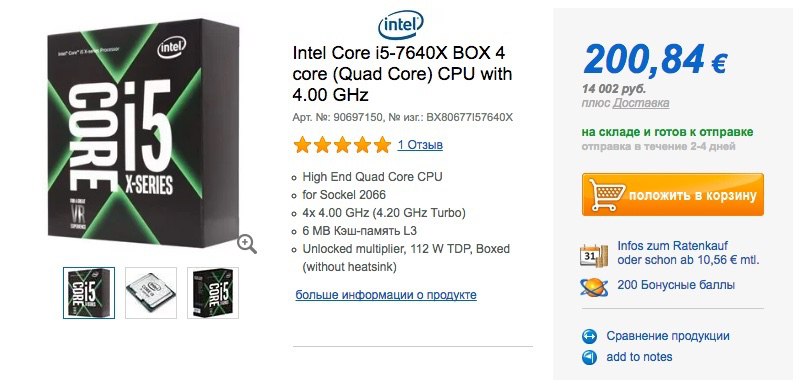Screen dimensions: 806x391
Task: Click the blue add to notes icon
Action: point(589,357)
